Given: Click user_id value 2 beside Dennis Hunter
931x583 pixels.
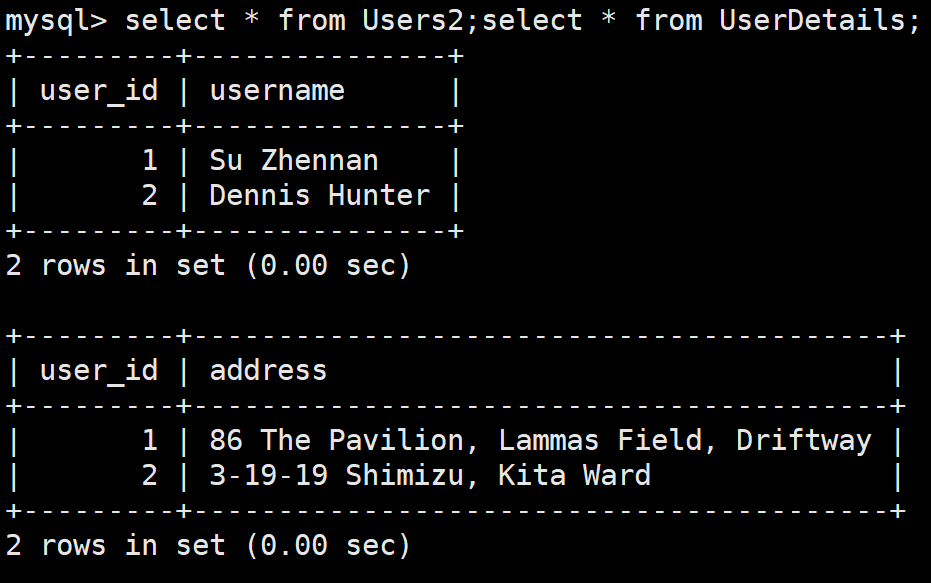Looking at the screenshot, I should pyautogui.click(x=149, y=196).
